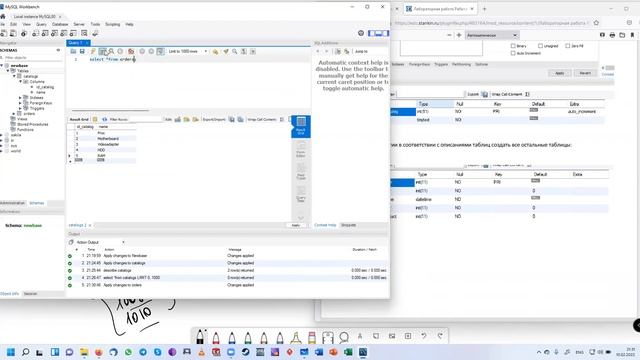Toggle invisible characters display icon
Viewport: 640px width, 360px height.
(x=244, y=51)
